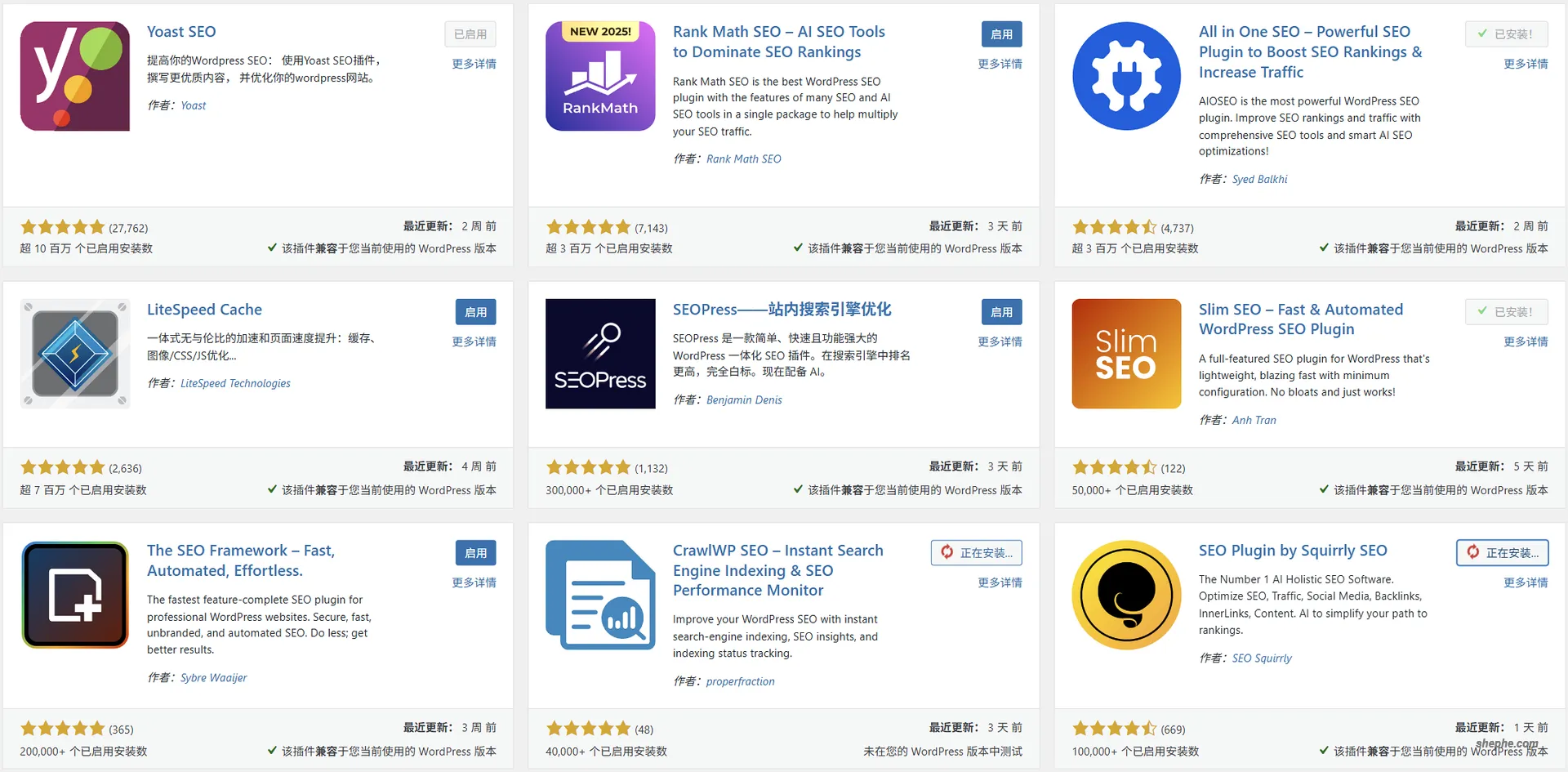Enable the SEOPress plugin
This screenshot has width=1568, height=772.
(1001, 312)
